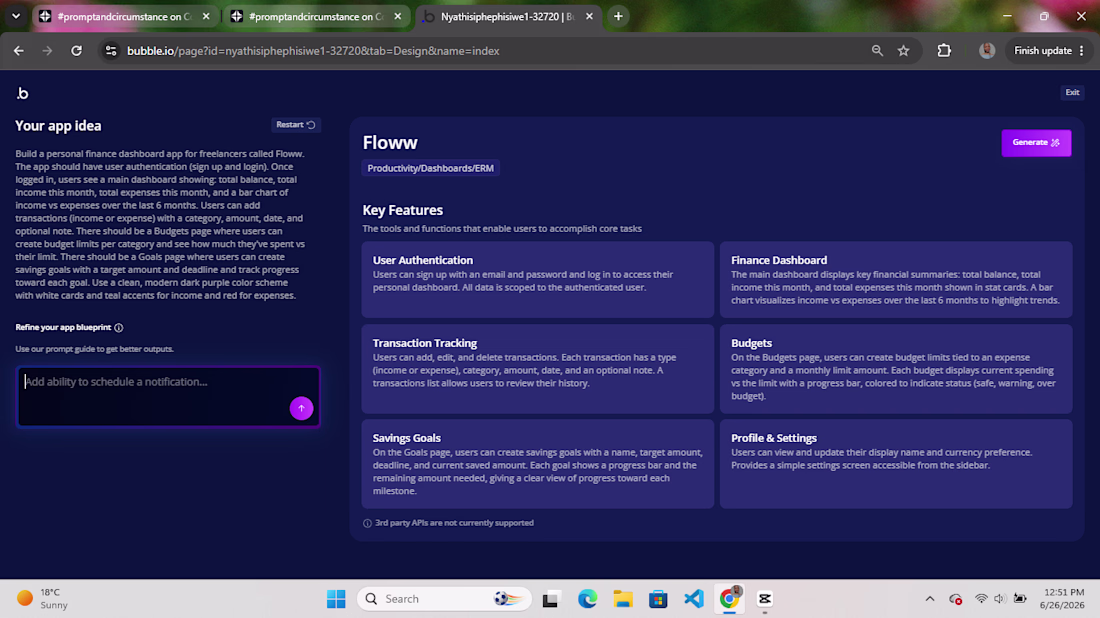Go back with the browser back arrow
This screenshot has width=1100, height=618.
pyautogui.click(x=19, y=51)
